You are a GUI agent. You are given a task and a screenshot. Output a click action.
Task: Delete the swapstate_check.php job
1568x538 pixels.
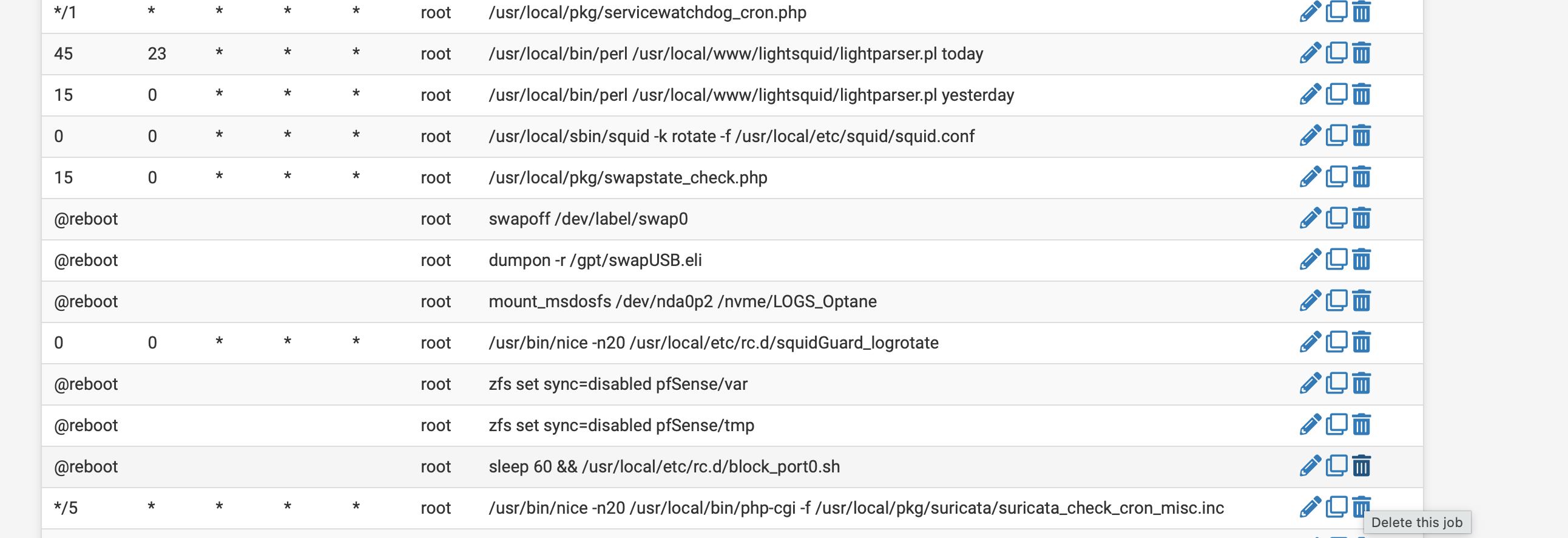click(1361, 177)
